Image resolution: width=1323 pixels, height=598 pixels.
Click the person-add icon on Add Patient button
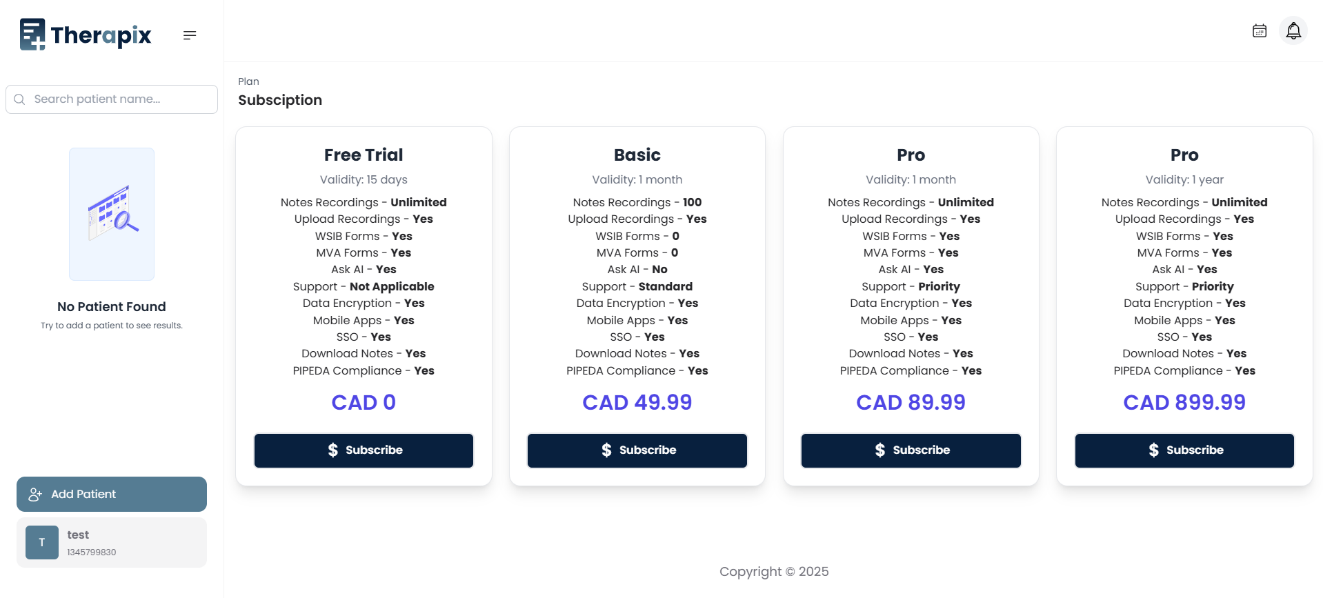pyautogui.click(x=35, y=493)
